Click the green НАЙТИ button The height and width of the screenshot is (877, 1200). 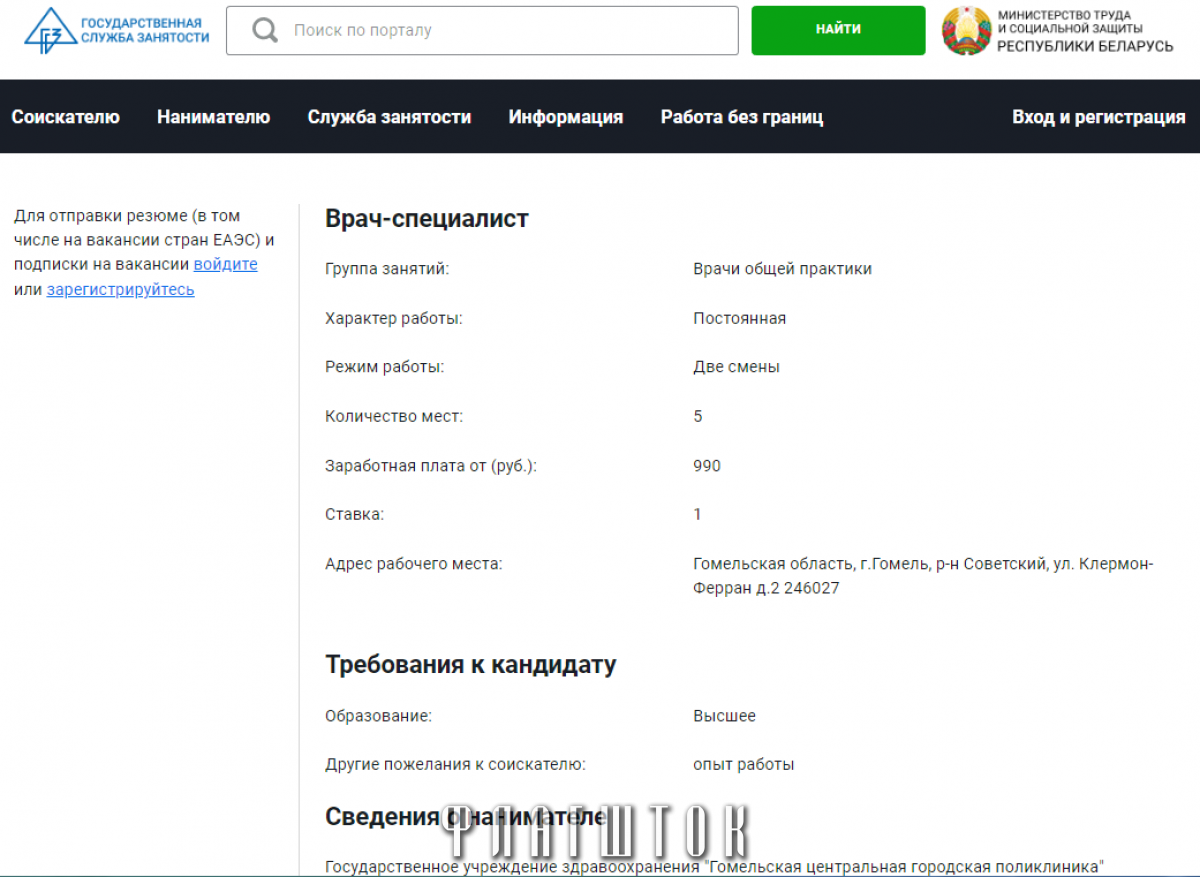(x=838, y=30)
